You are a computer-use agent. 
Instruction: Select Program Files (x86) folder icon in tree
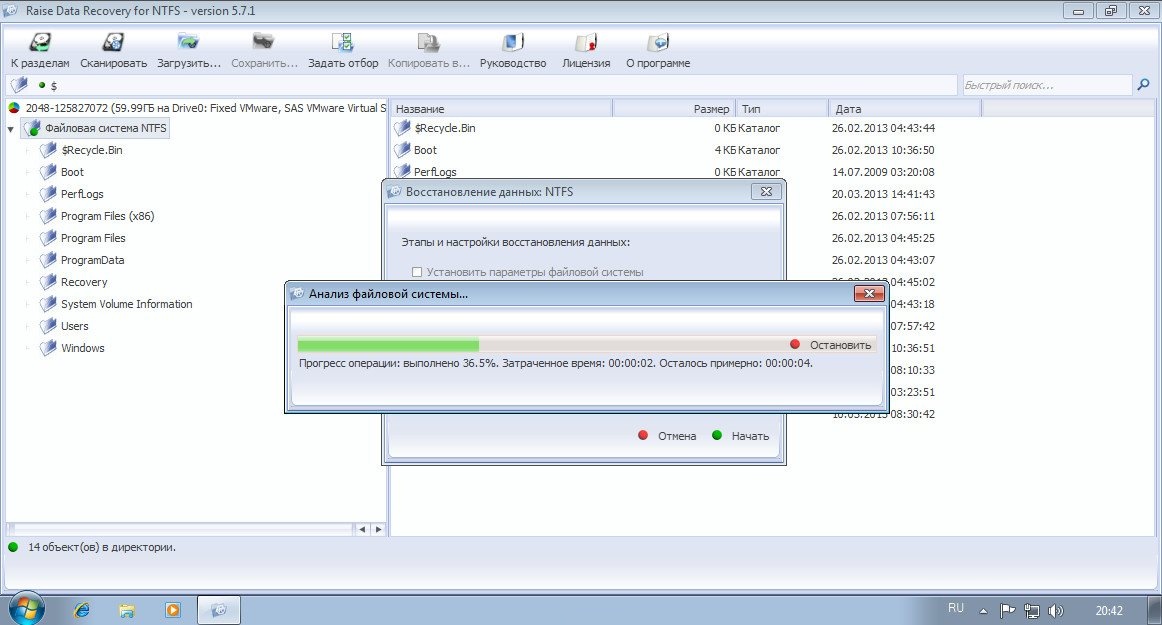[48, 216]
